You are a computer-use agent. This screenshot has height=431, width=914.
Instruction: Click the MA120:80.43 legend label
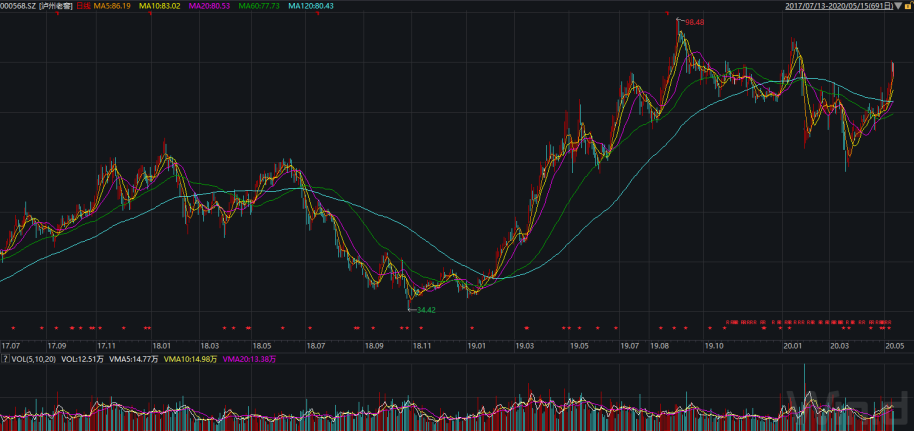click(x=311, y=6)
